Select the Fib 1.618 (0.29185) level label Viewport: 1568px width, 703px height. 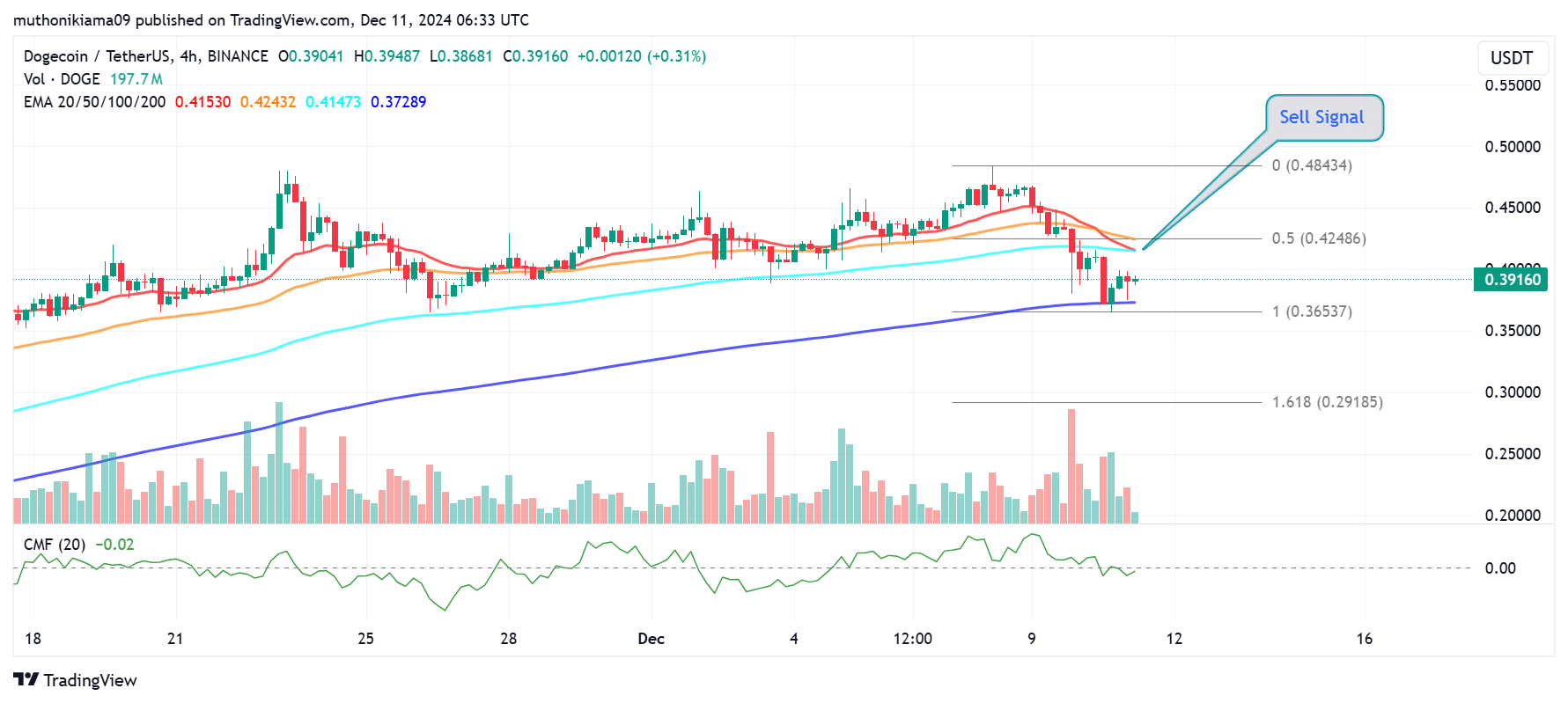(1327, 402)
